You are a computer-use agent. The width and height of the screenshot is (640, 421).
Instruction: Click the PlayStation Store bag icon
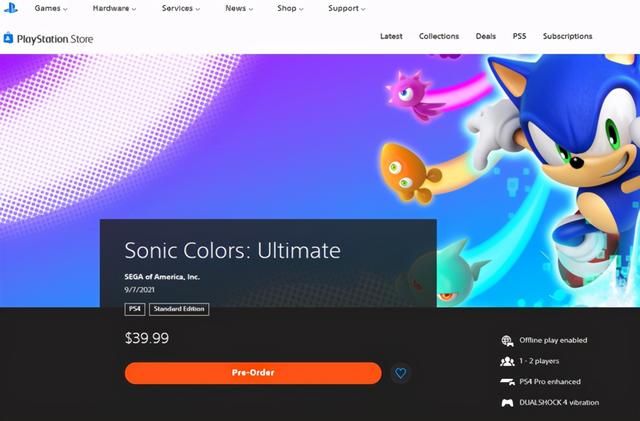coord(8,38)
